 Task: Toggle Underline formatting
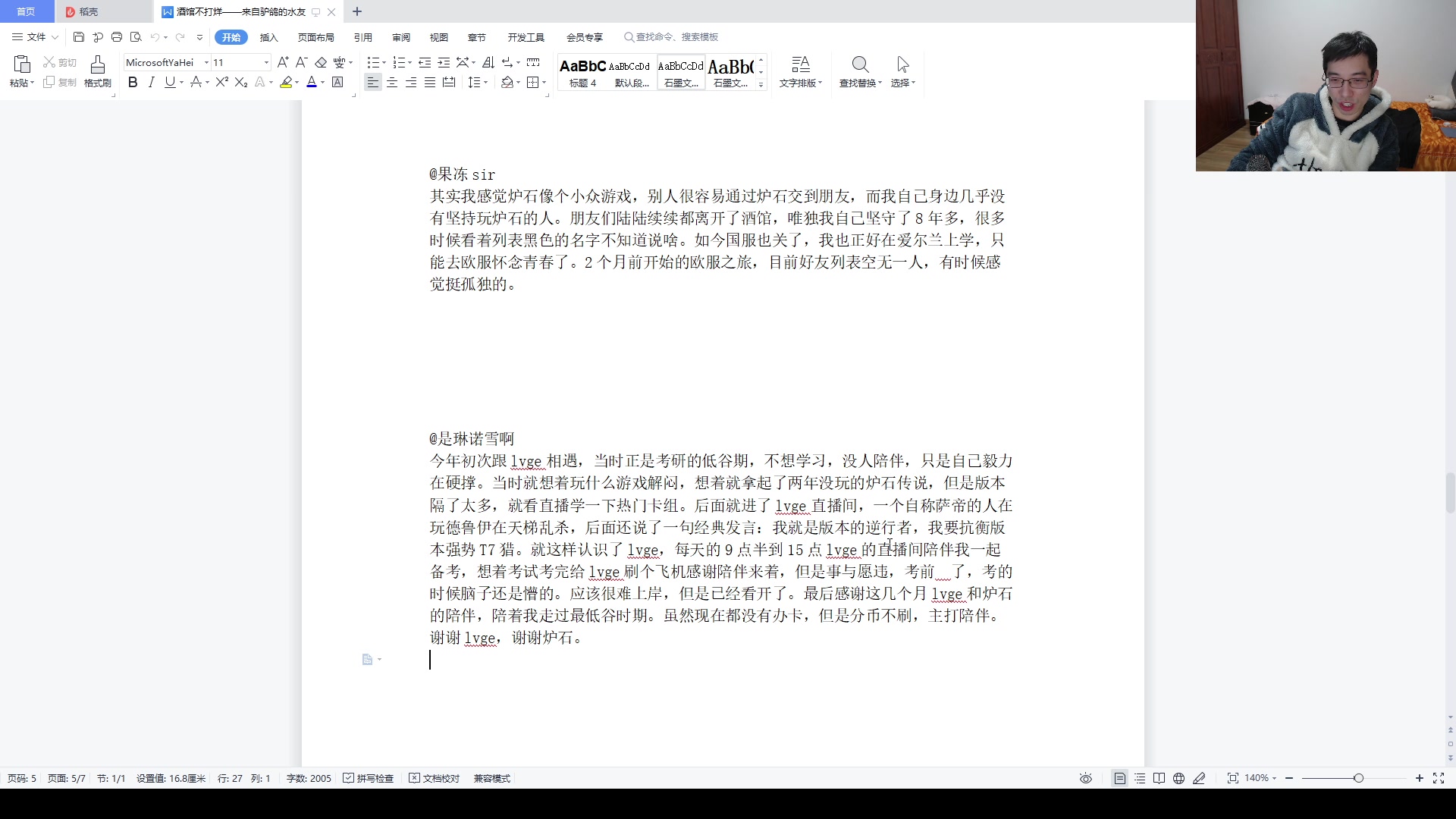pyautogui.click(x=170, y=82)
